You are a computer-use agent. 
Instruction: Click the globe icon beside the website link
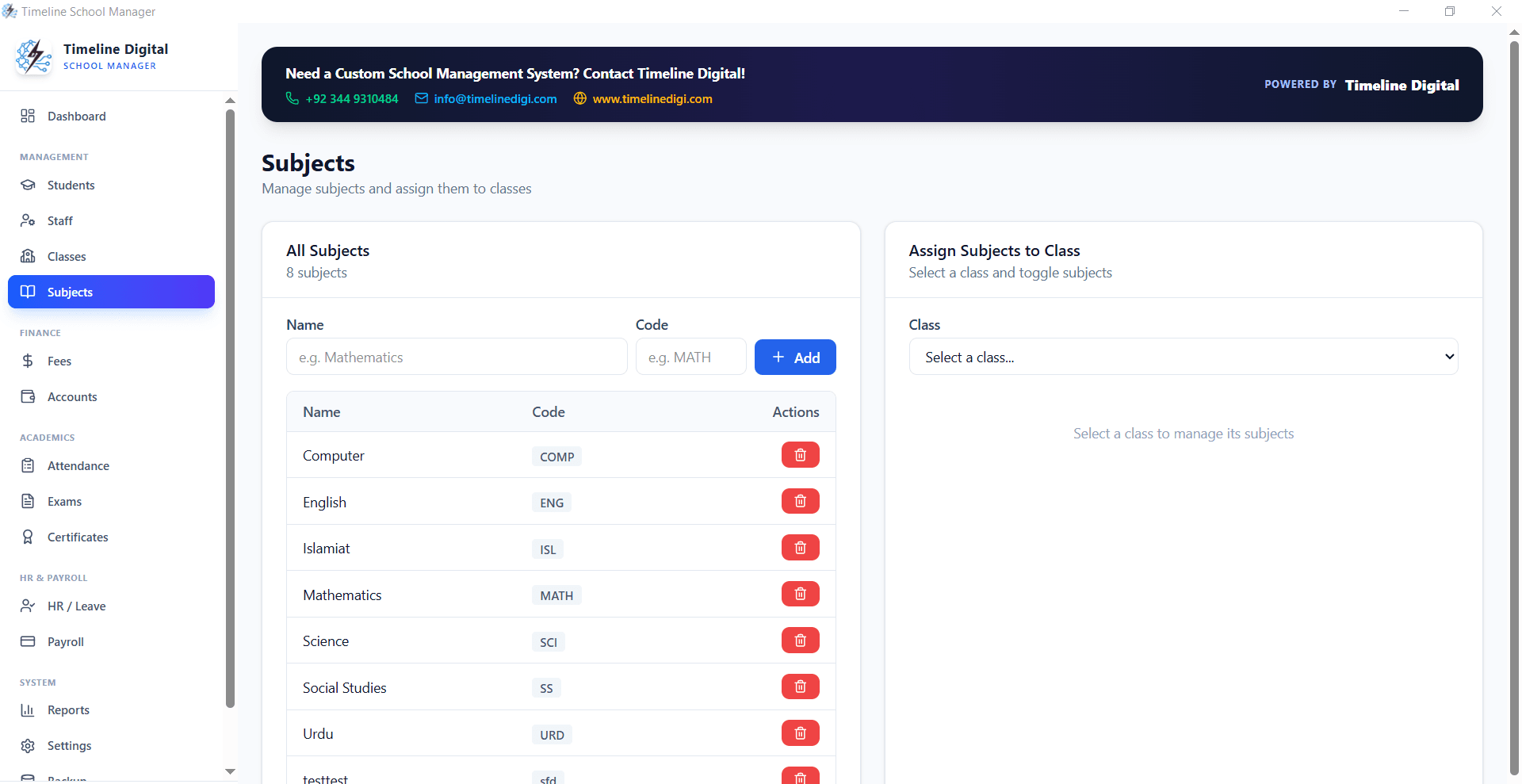coord(579,98)
